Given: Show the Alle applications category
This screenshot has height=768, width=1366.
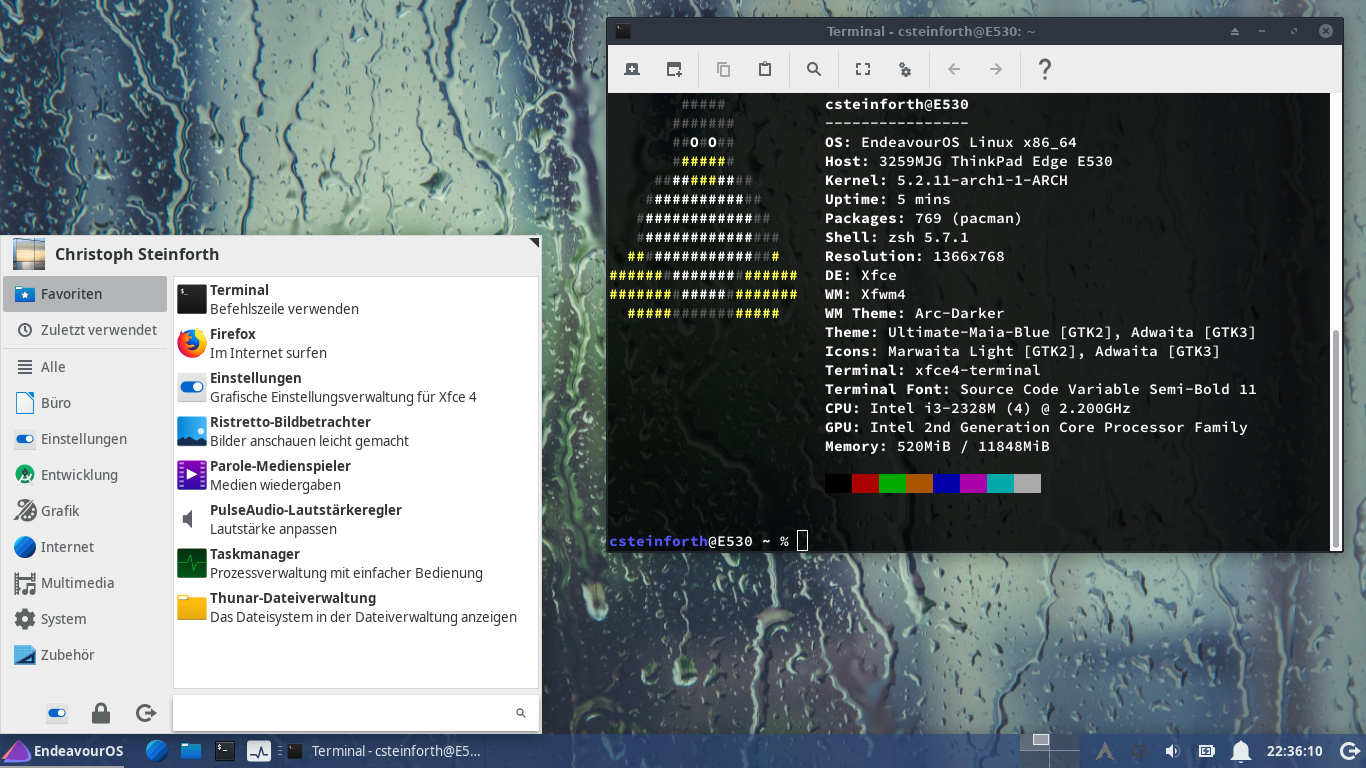Looking at the screenshot, I should click(x=85, y=367).
